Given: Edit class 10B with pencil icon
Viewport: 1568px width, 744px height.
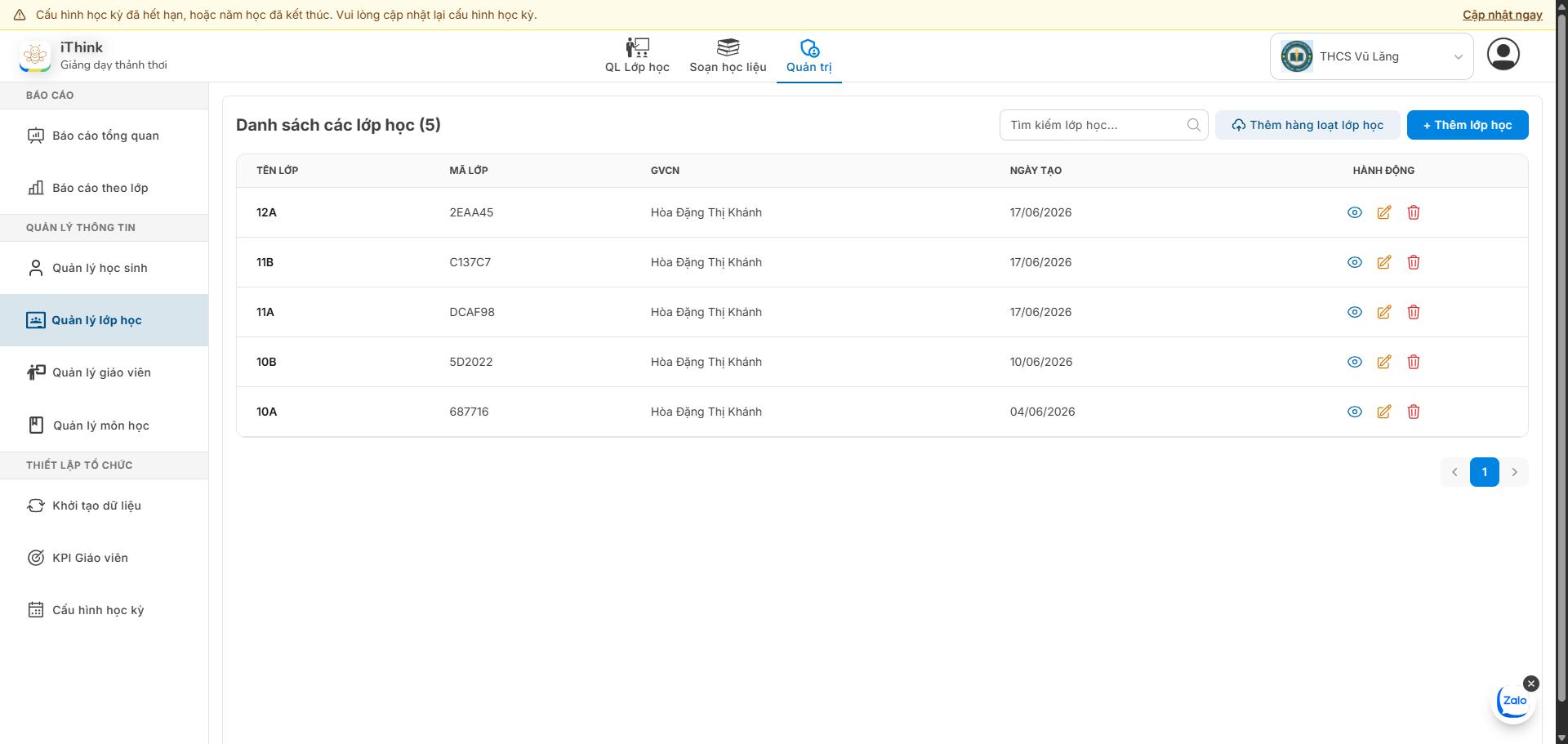Looking at the screenshot, I should 1384,362.
